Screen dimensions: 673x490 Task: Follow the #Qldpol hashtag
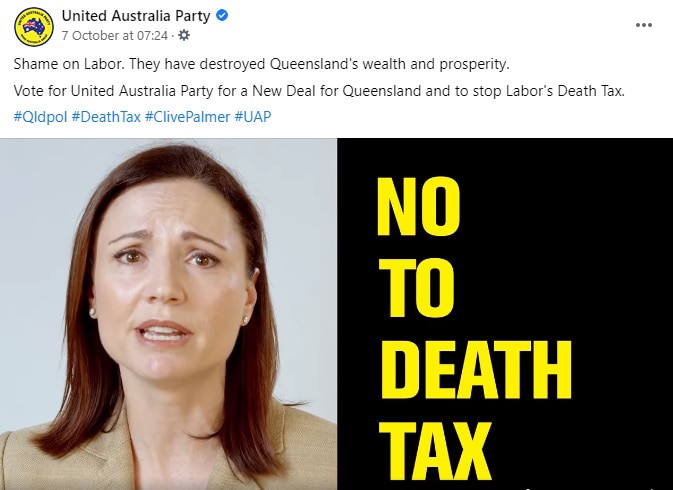click(x=40, y=117)
